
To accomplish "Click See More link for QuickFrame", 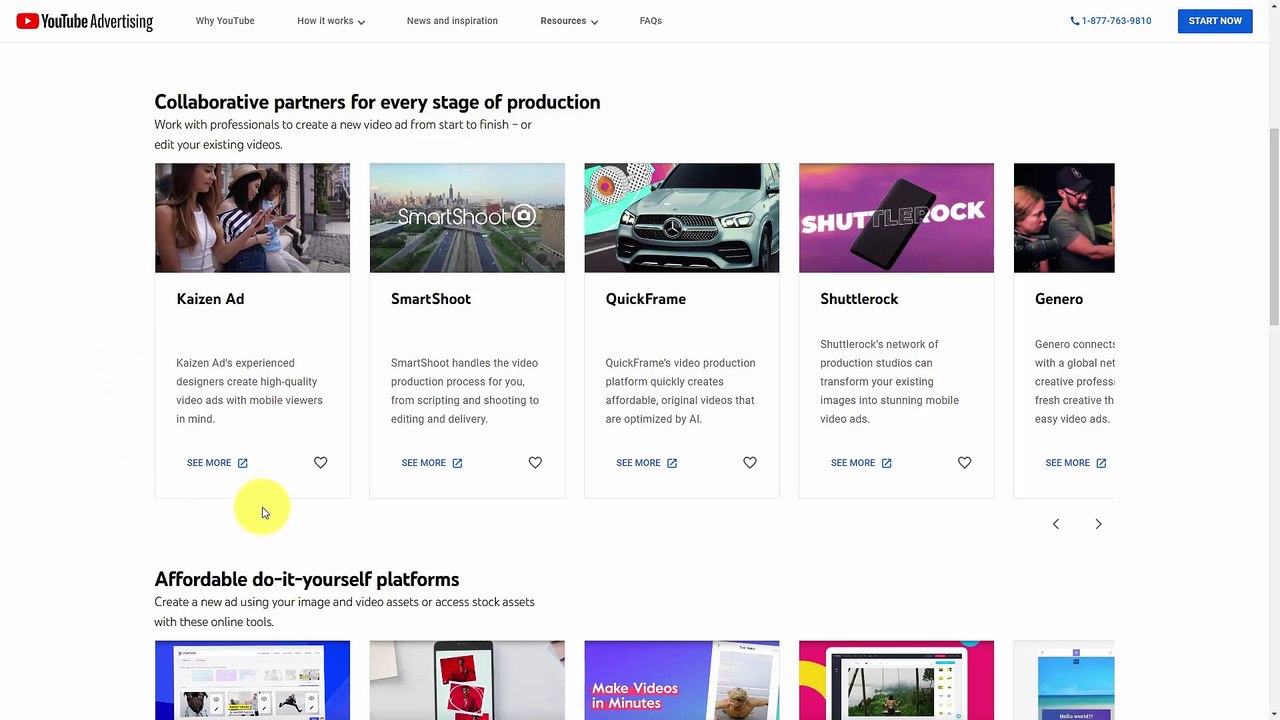I will click(x=646, y=463).
